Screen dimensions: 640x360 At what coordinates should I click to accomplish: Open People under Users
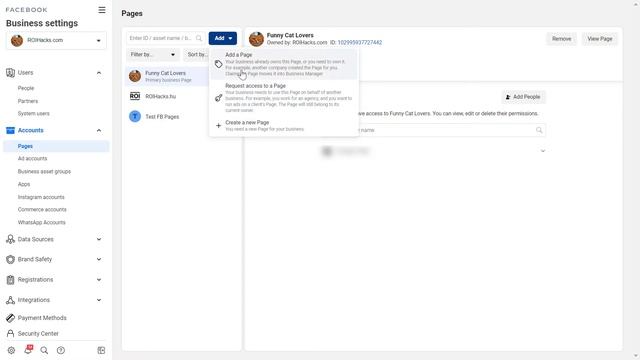(x=26, y=88)
